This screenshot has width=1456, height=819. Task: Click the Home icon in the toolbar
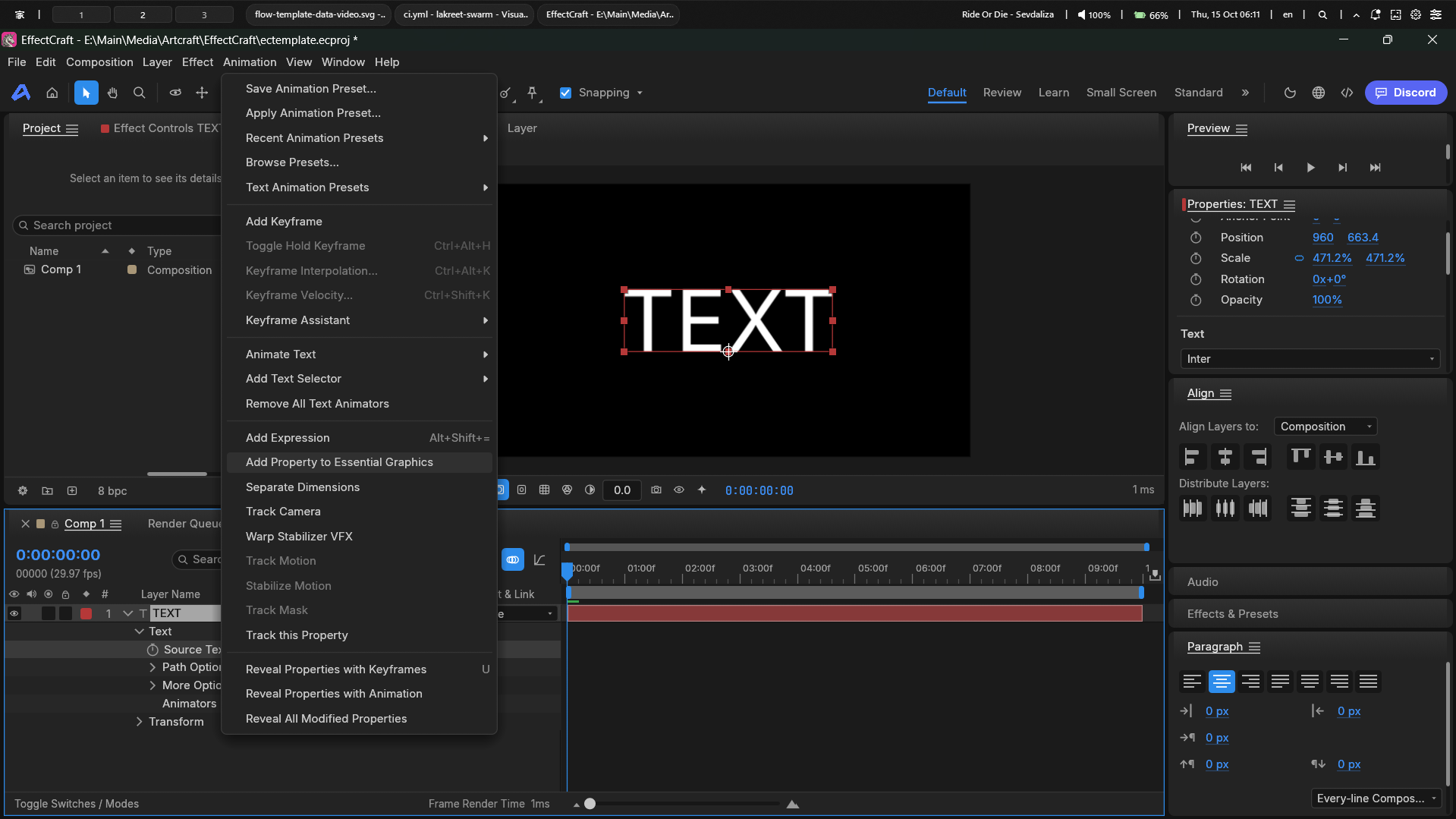coord(52,93)
